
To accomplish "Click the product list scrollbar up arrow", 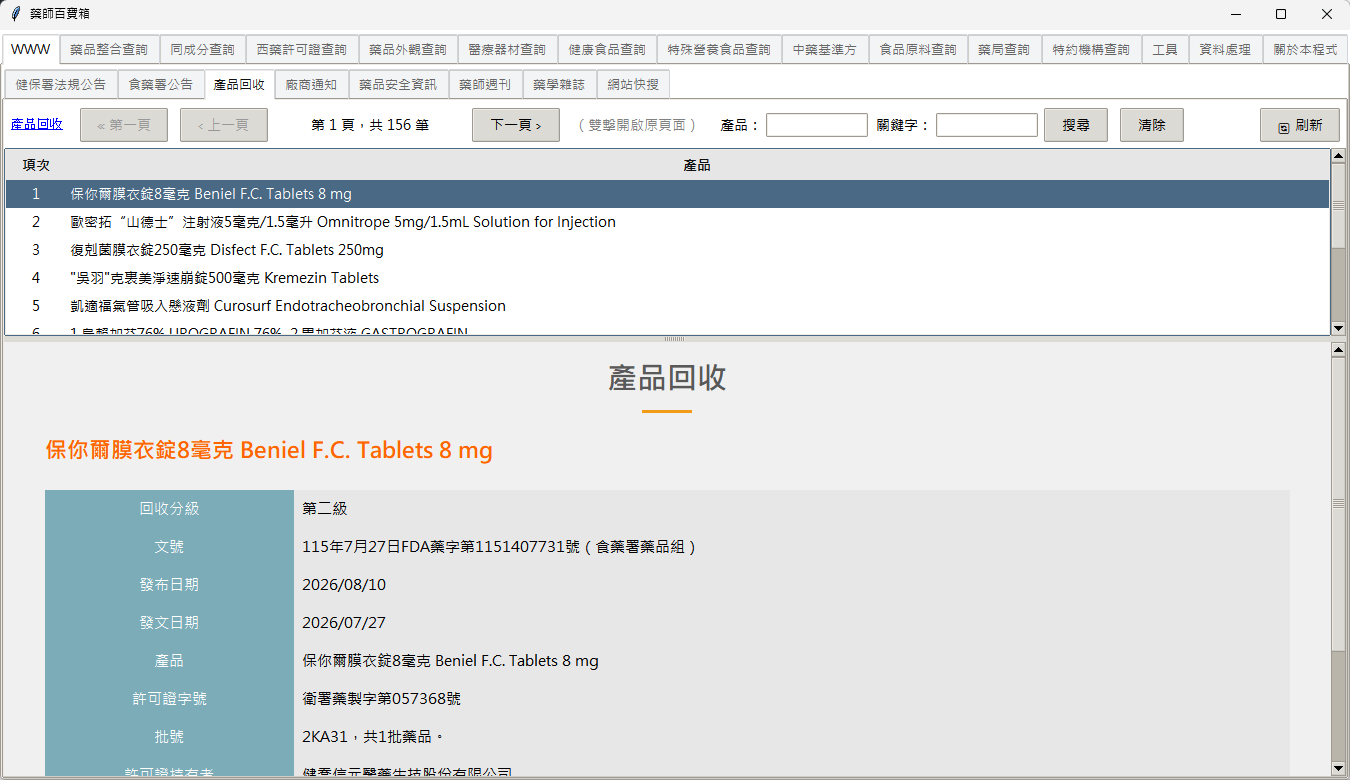I will pos(1338,156).
